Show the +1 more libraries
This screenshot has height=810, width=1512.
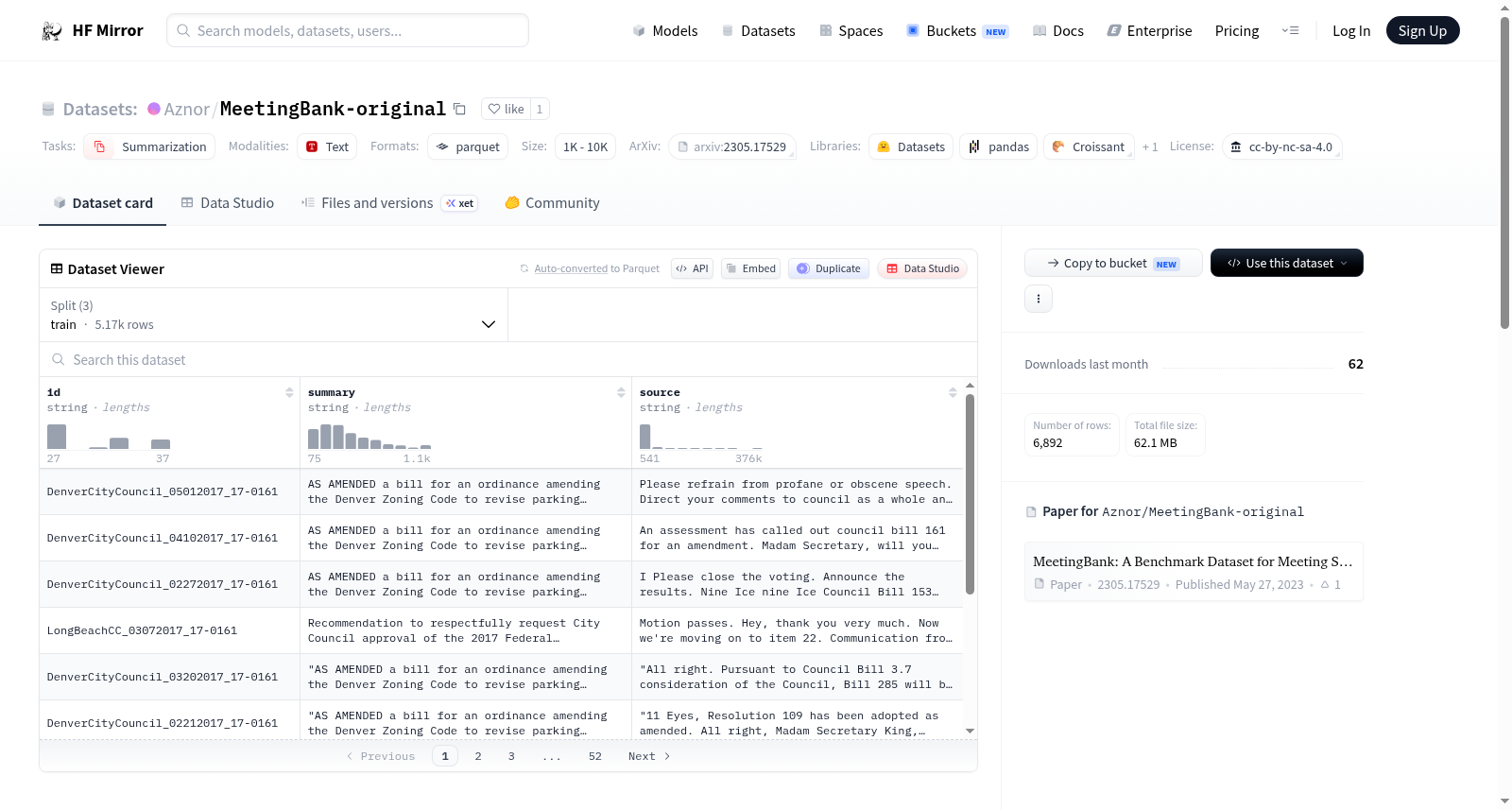pyautogui.click(x=1150, y=146)
